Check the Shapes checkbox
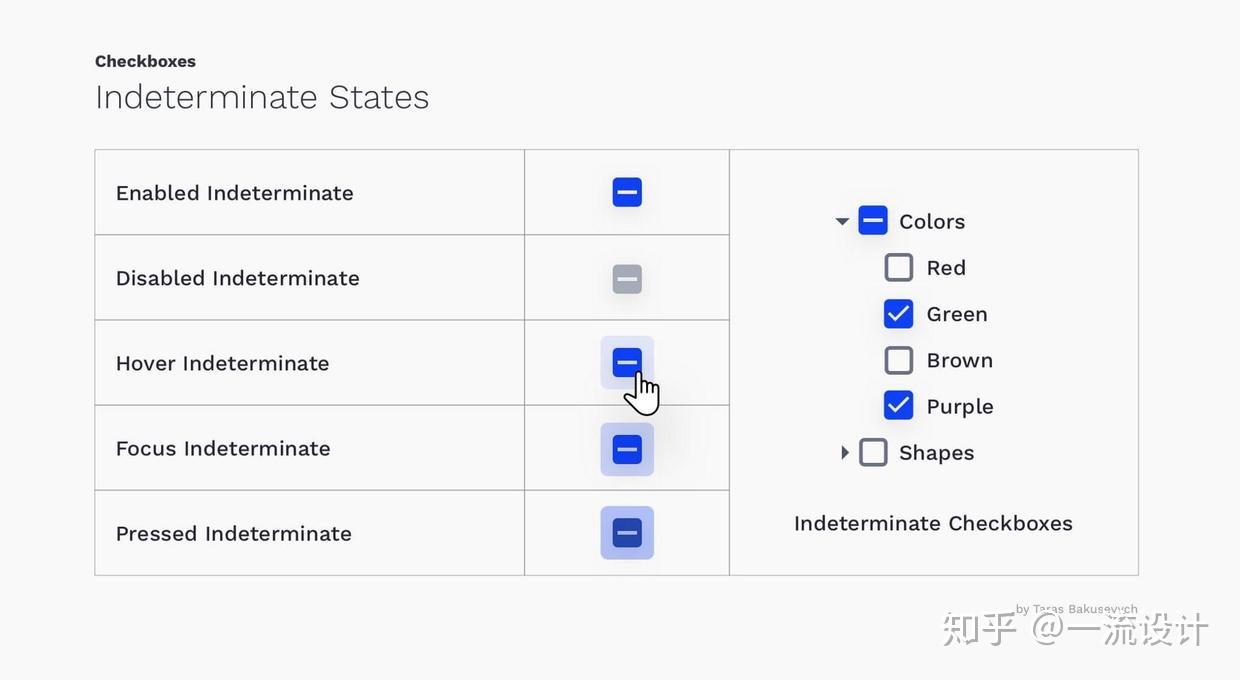 (x=873, y=452)
